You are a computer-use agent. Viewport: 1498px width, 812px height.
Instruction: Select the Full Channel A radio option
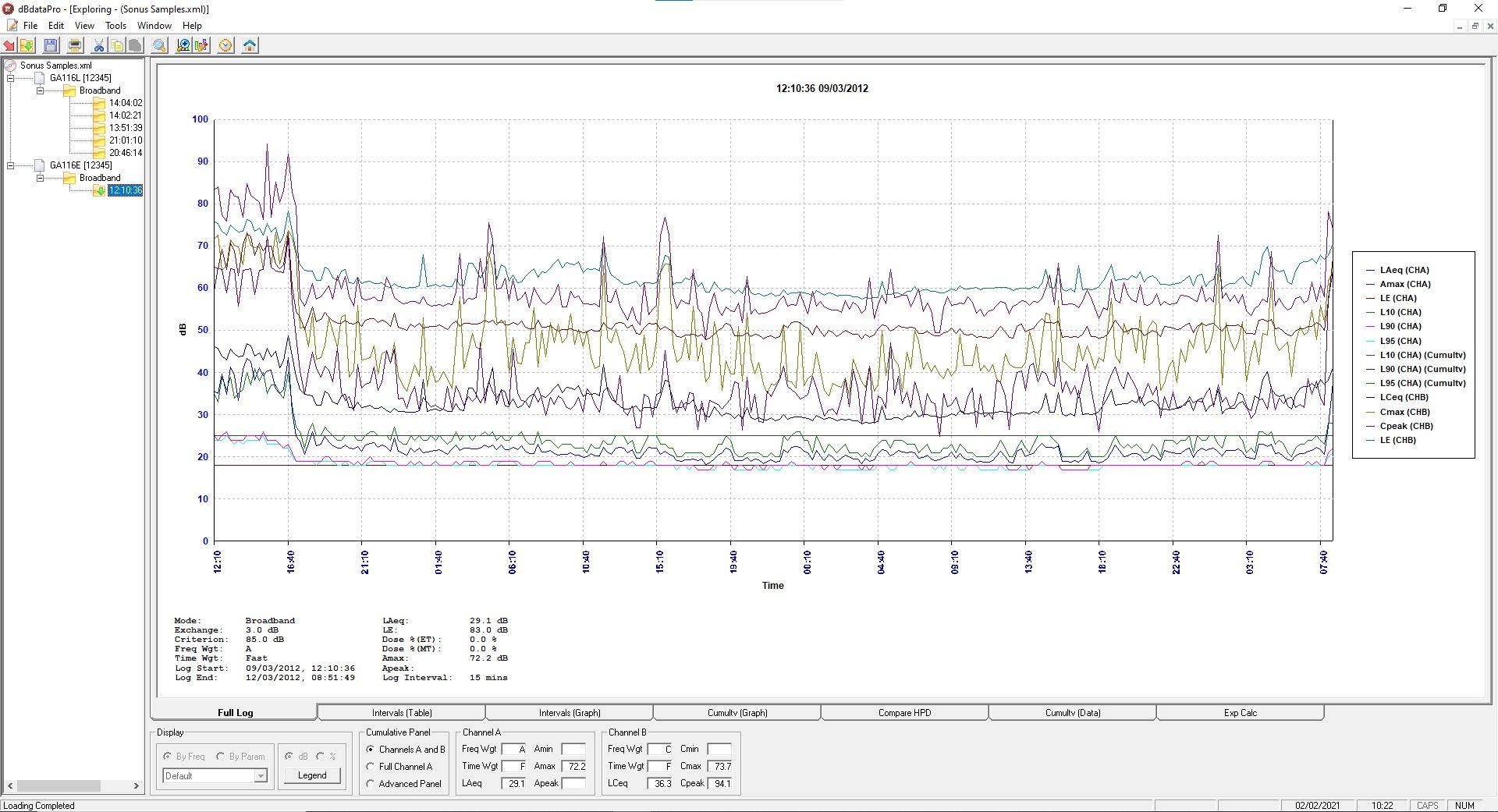coord(371,767)
